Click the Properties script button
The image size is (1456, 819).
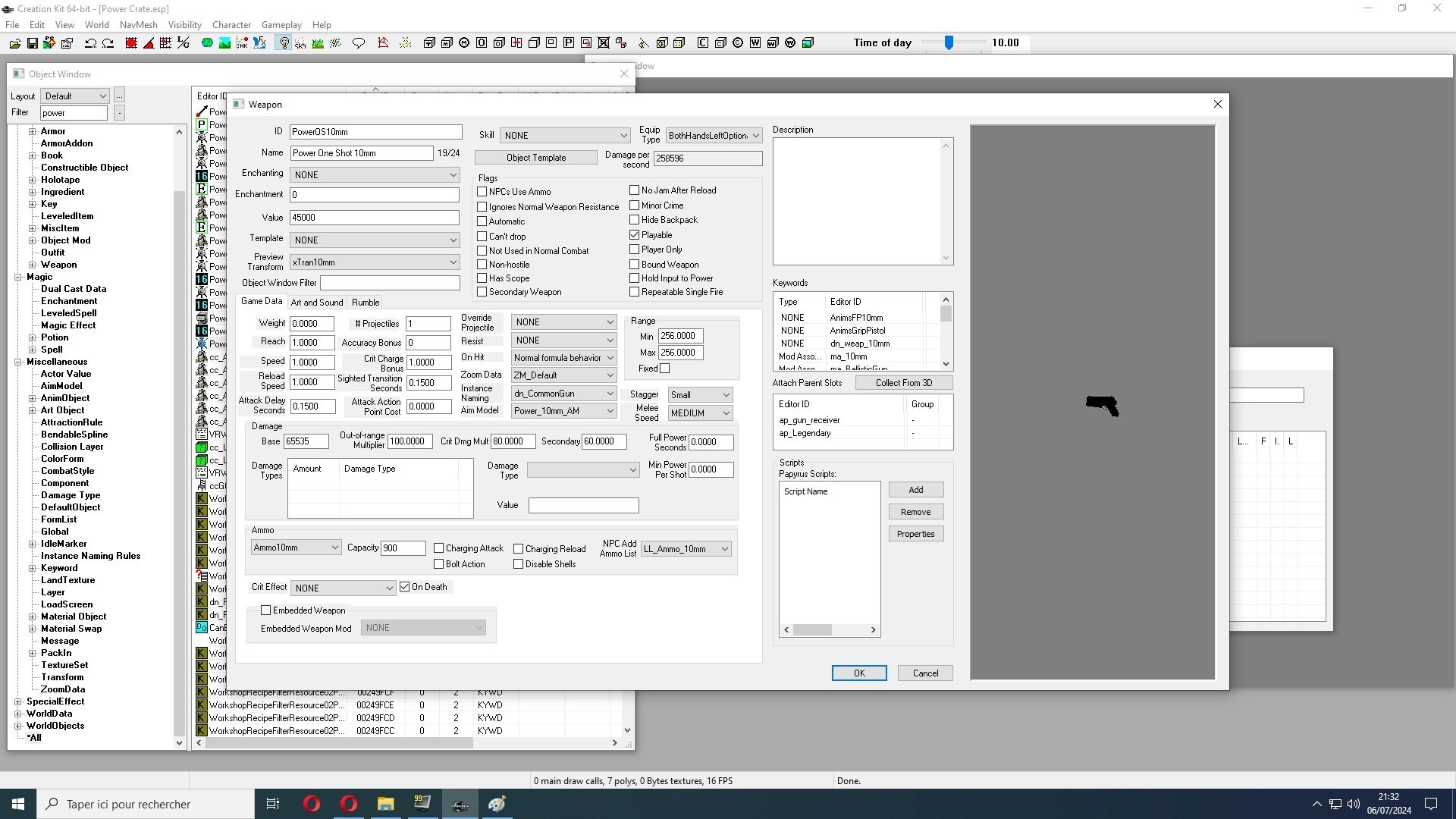916,534
